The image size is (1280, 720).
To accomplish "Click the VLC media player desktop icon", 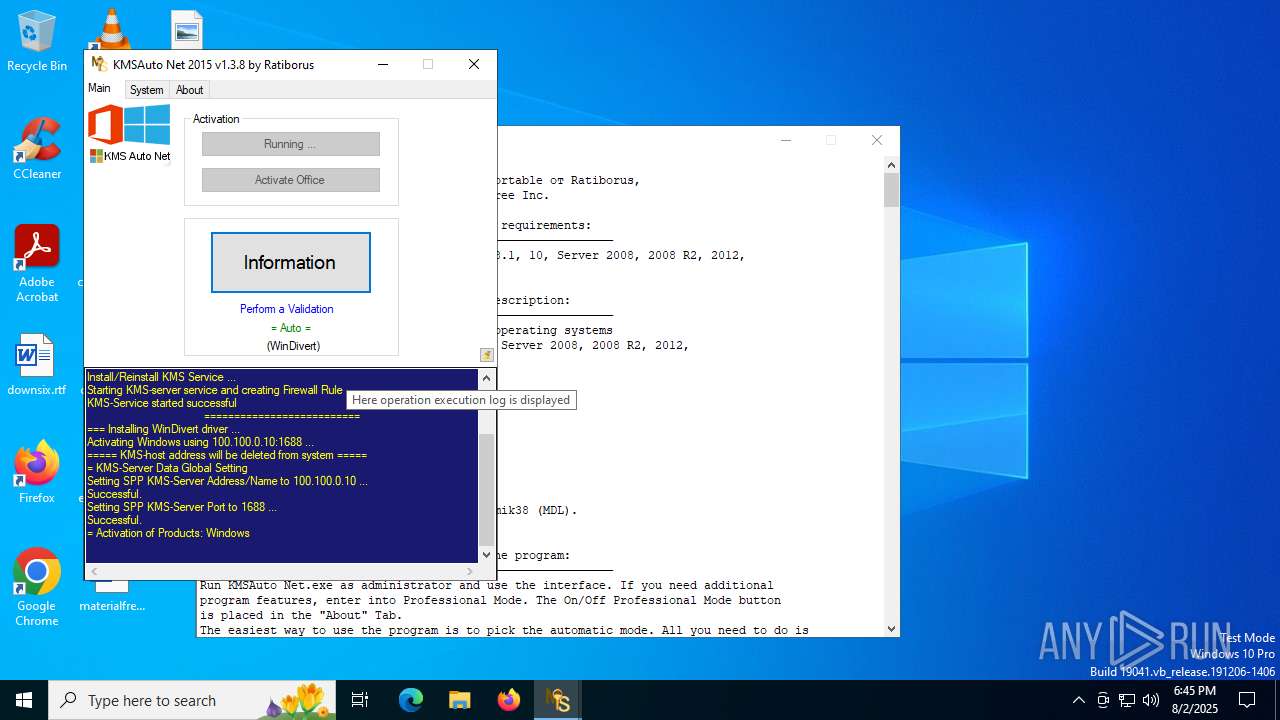I will (111, 28).
